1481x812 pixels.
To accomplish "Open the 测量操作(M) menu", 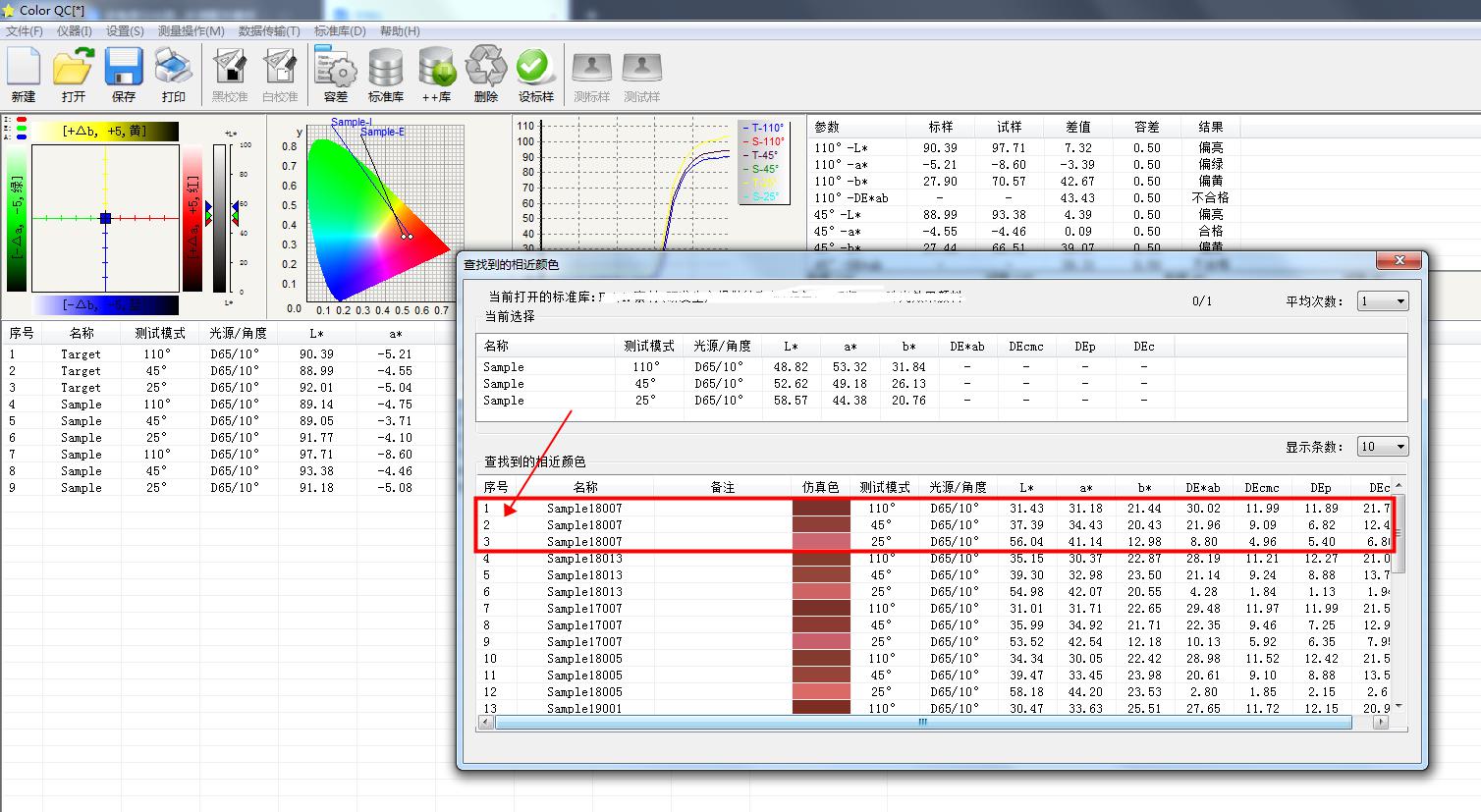I will point(191,31).
